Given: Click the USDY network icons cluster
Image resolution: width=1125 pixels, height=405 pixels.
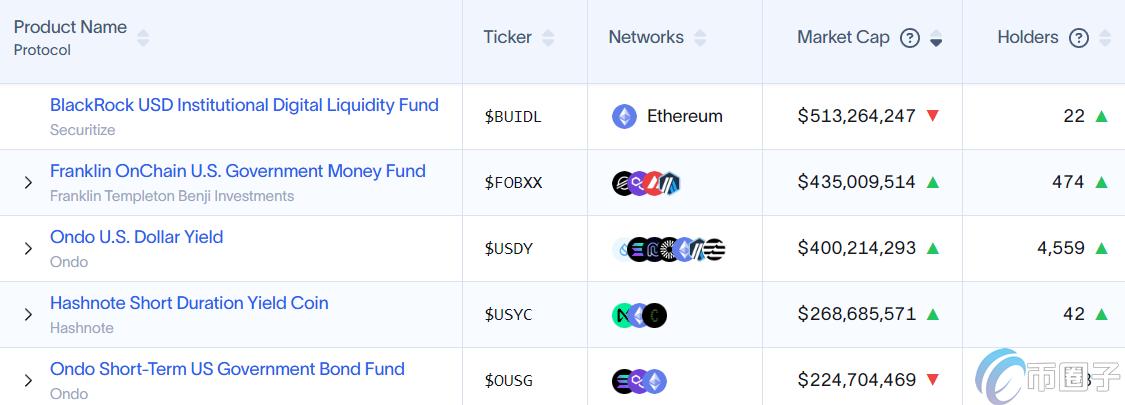Looking at the screenshot, I should pos(668,248).
